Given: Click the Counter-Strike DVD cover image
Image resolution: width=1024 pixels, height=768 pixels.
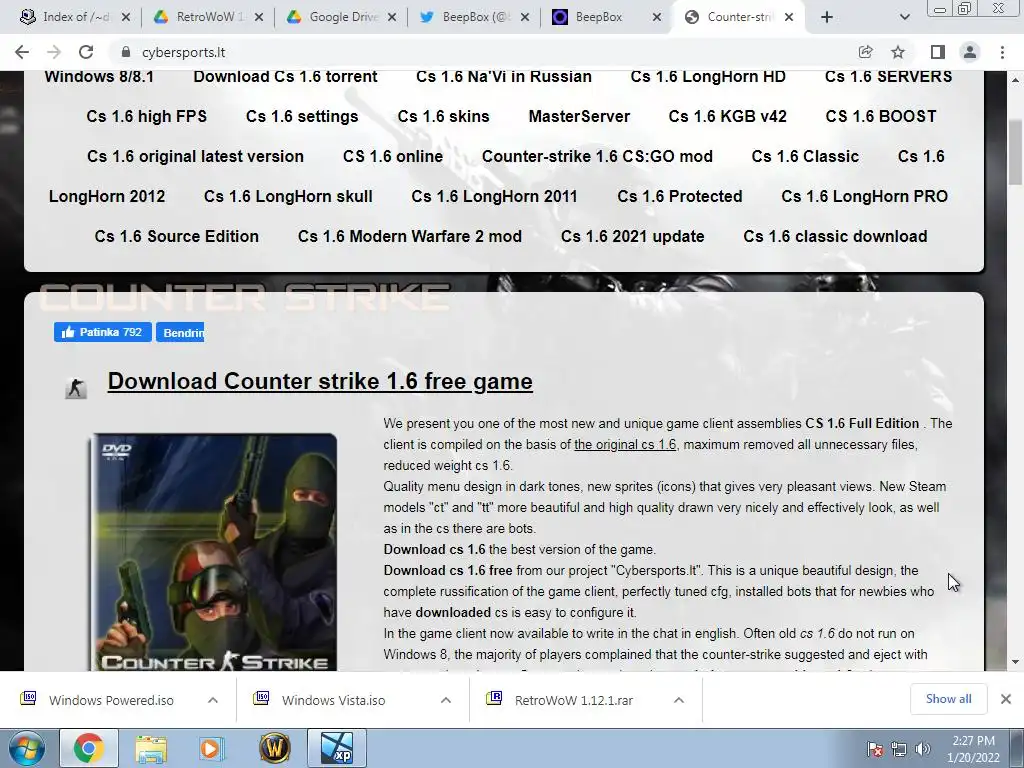Looking at the screenshot, I should click(x=214, y=552).
